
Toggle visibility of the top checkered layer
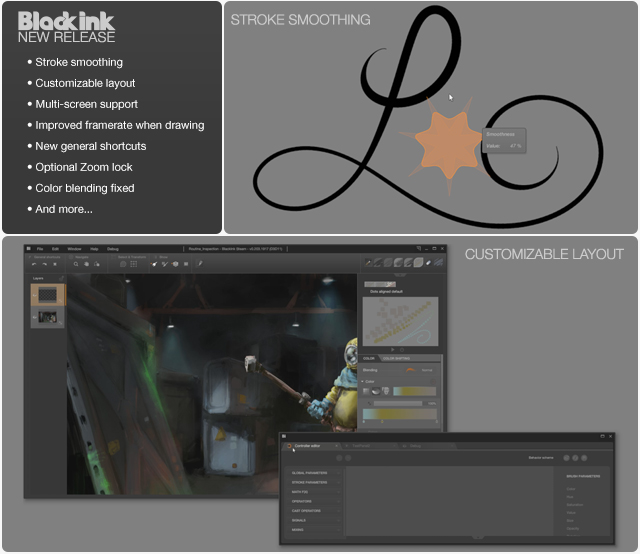pyautogui.click(x=35, y=295)
